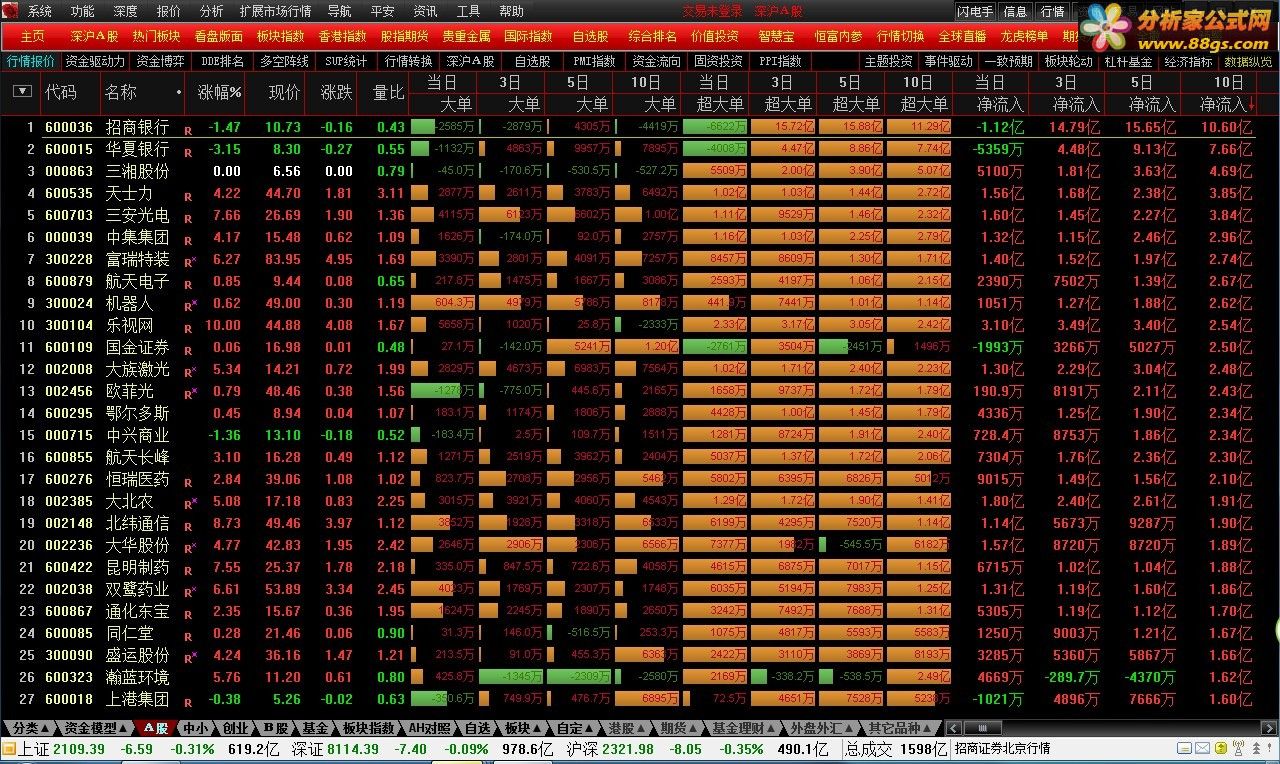Click the 上证 2109.39 index in status bar

[x=60, y=749]
